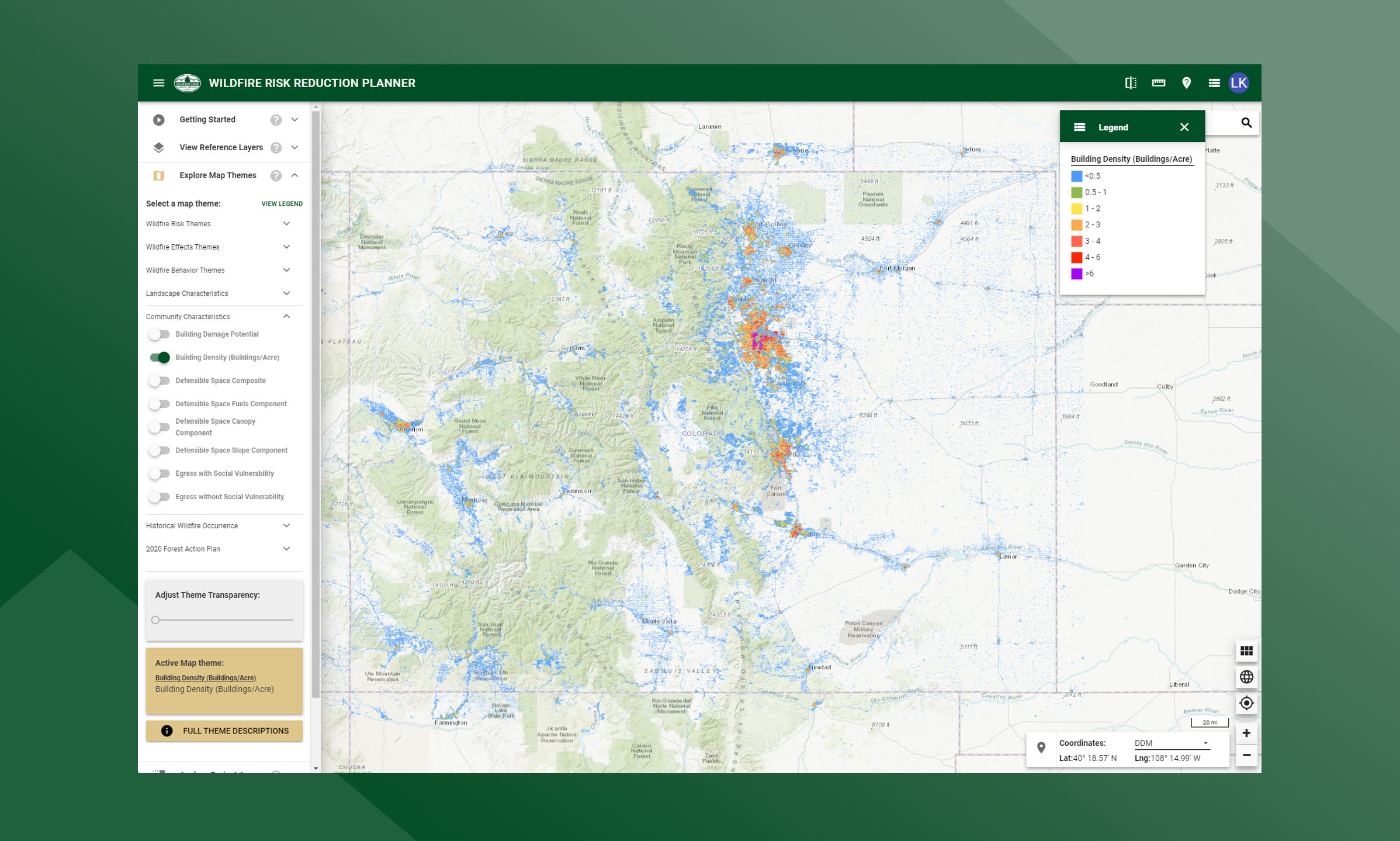Click the theme transparency slider handle

pos(155,619)
